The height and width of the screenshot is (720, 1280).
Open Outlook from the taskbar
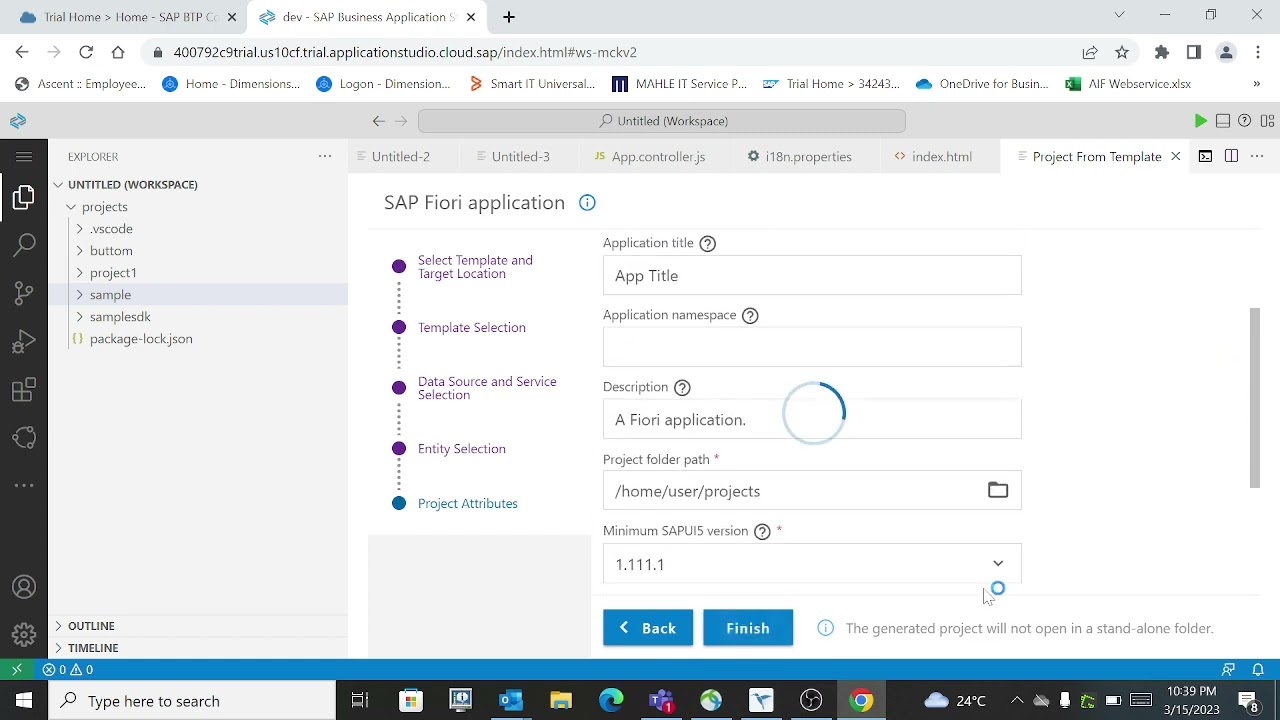(x=511, y=701)
